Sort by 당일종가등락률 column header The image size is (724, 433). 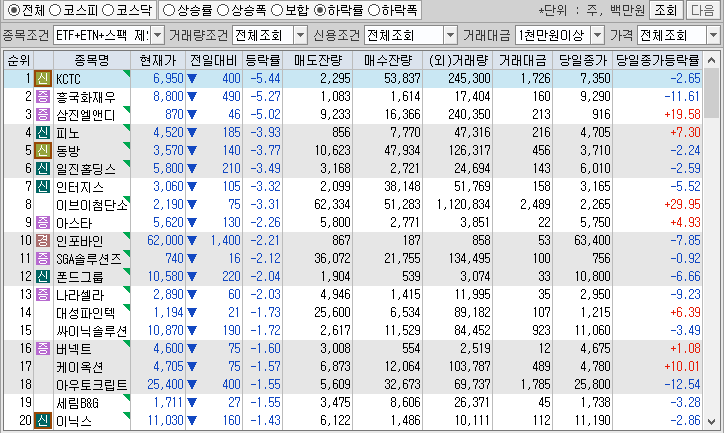(658, 60)
